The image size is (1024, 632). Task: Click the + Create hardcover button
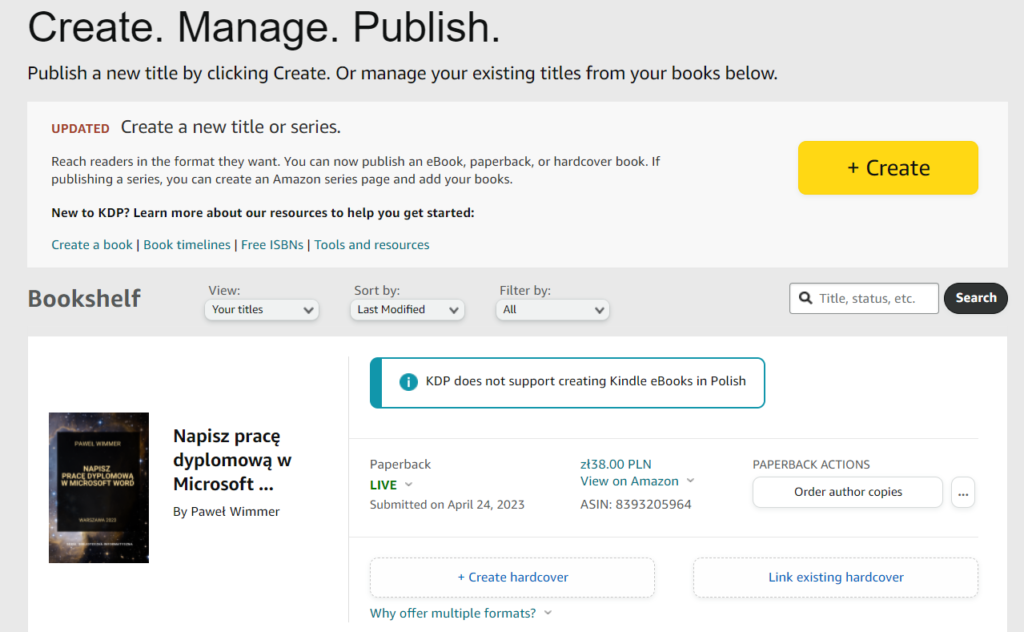click(512, 577)
